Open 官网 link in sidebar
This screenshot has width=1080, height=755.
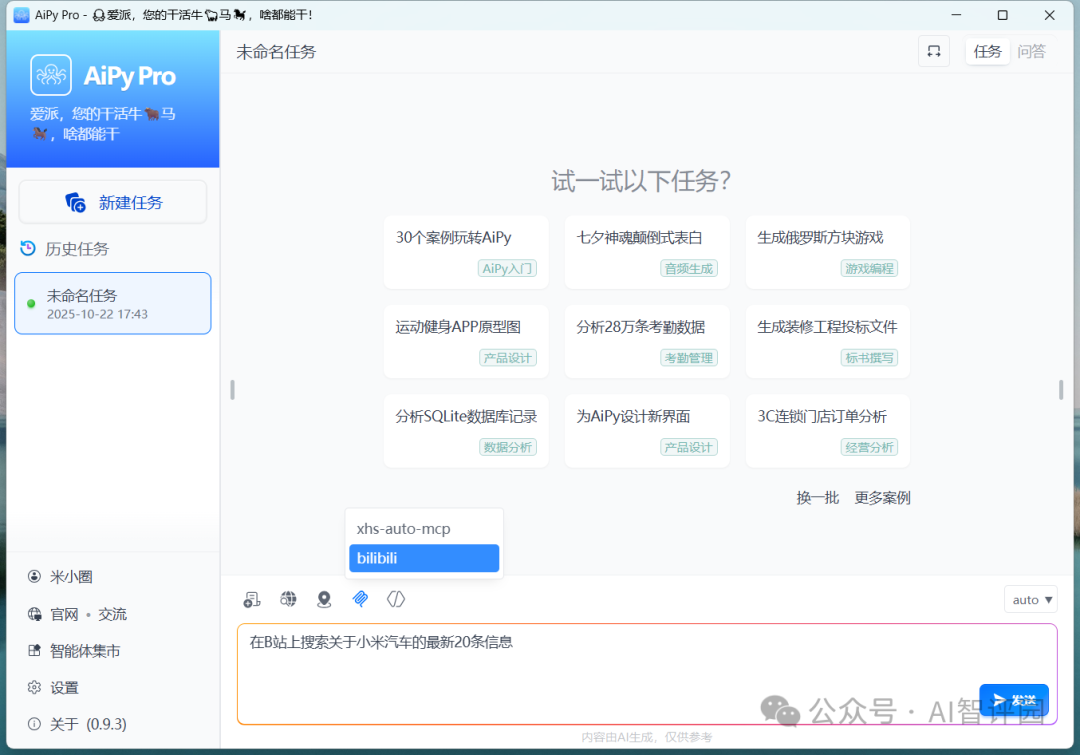pyautogui.click(x=65, y=614)
